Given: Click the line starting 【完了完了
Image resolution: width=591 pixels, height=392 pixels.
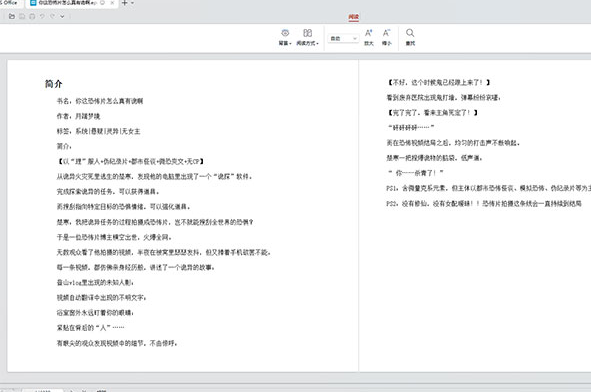Looking at the screenshot, I should 433,112.
